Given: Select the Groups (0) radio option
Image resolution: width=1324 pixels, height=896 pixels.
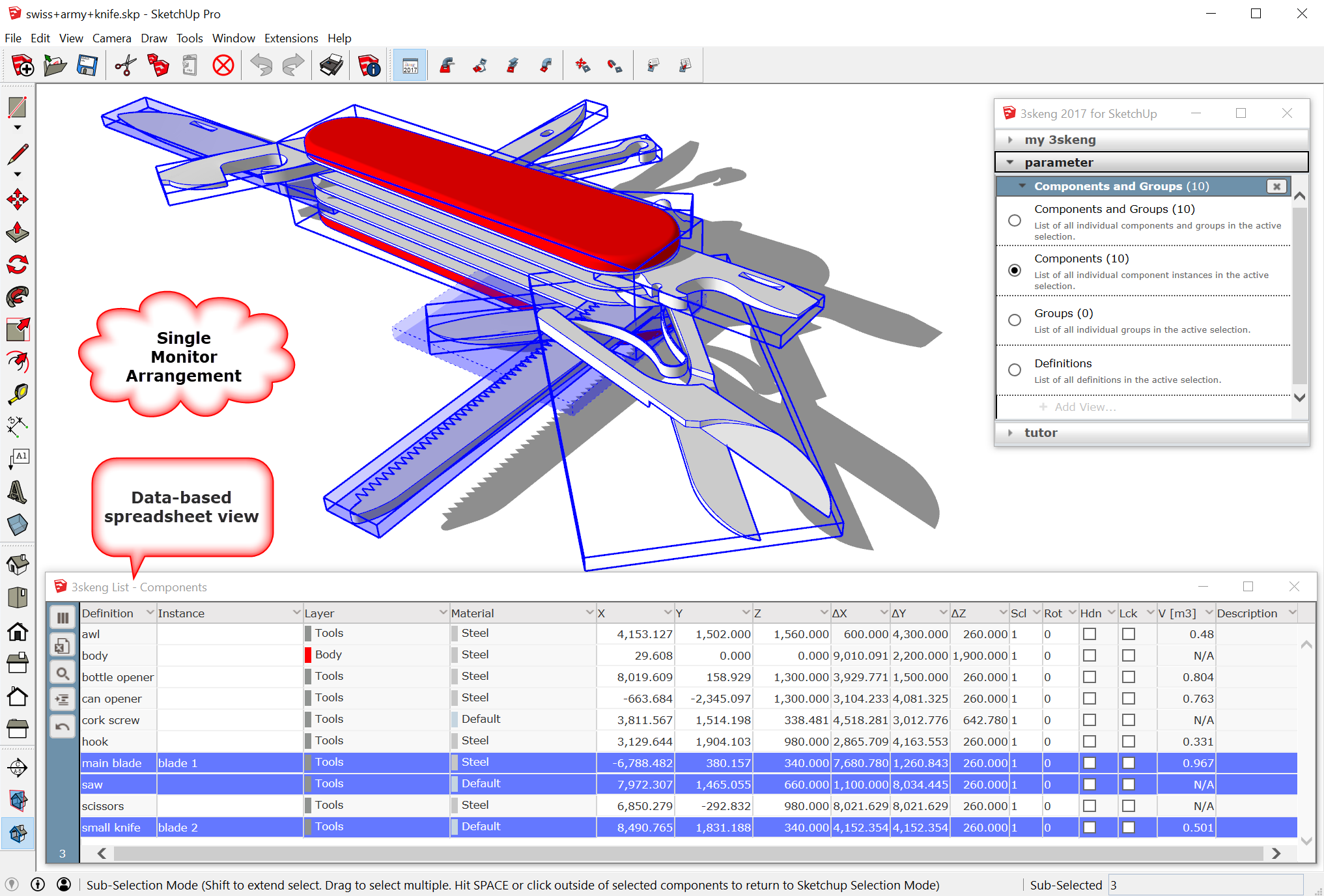Looking at the screenshot, I should click(1015, 320).
